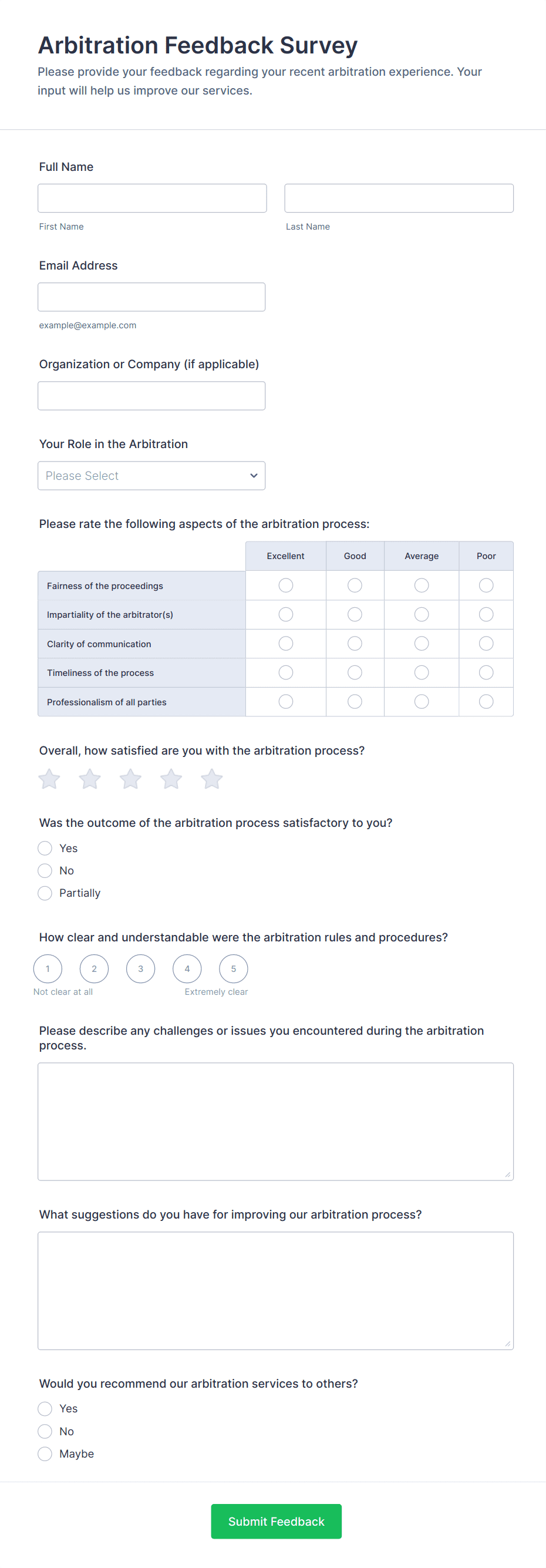546x1568 pixels.
Task: Click into the Email Address field
Action: click(151, 297)
